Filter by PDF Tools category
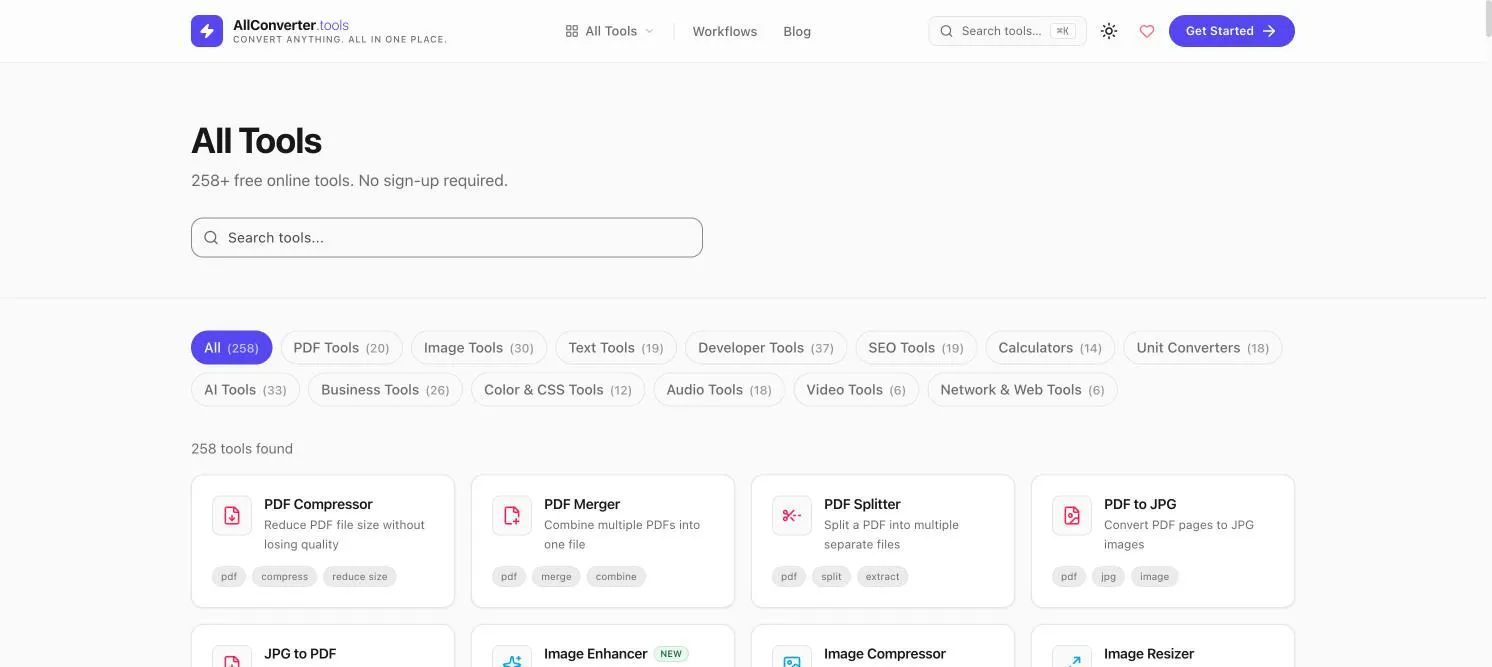The height and width of the screenshot is (667, 1492). (x=342, y=348)
